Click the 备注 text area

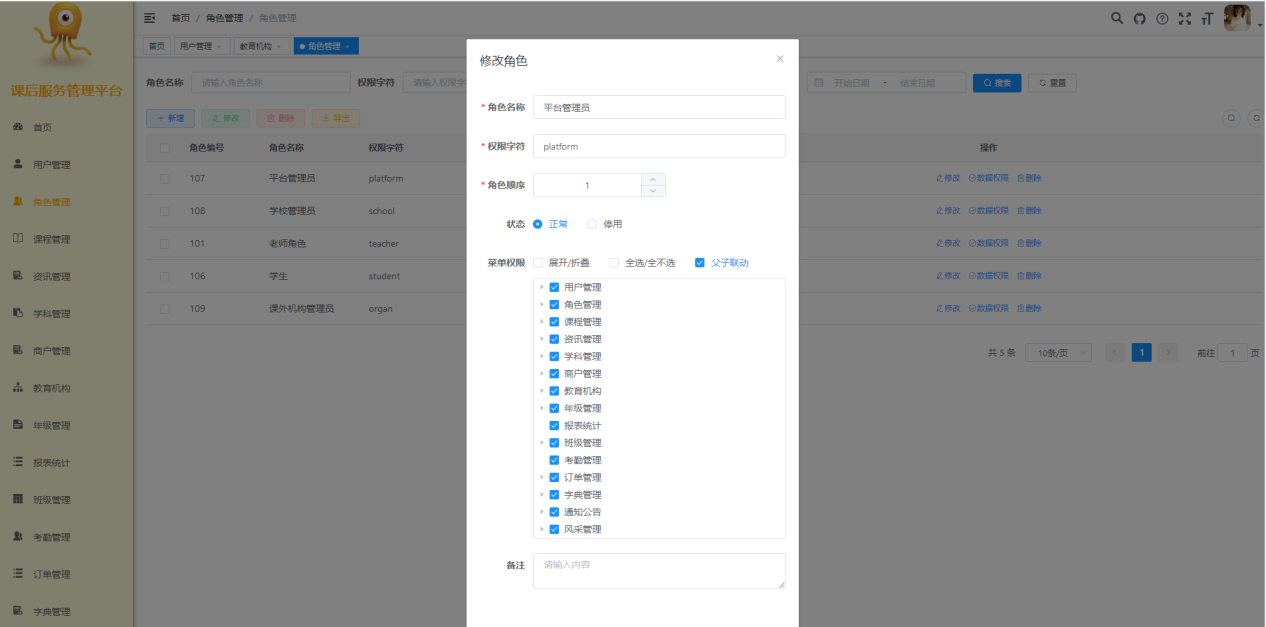(x=659, y=571)
